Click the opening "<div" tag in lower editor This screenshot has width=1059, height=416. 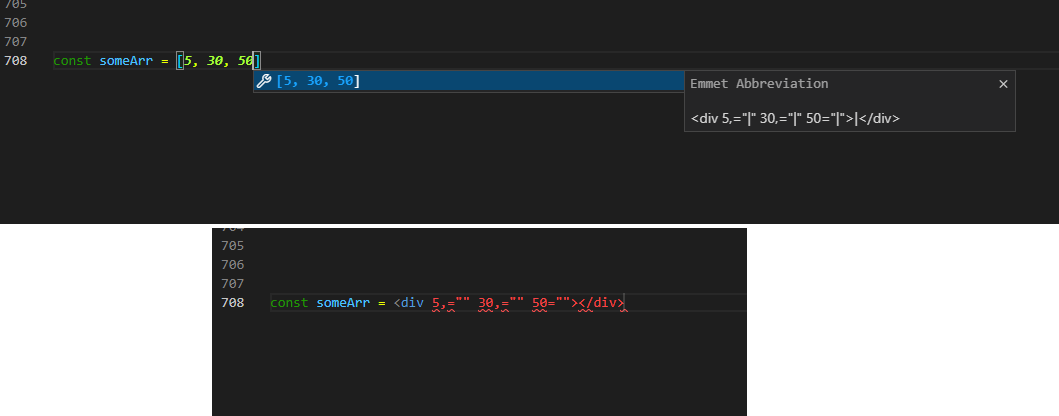pyautogui.click(x=409, y=303)
